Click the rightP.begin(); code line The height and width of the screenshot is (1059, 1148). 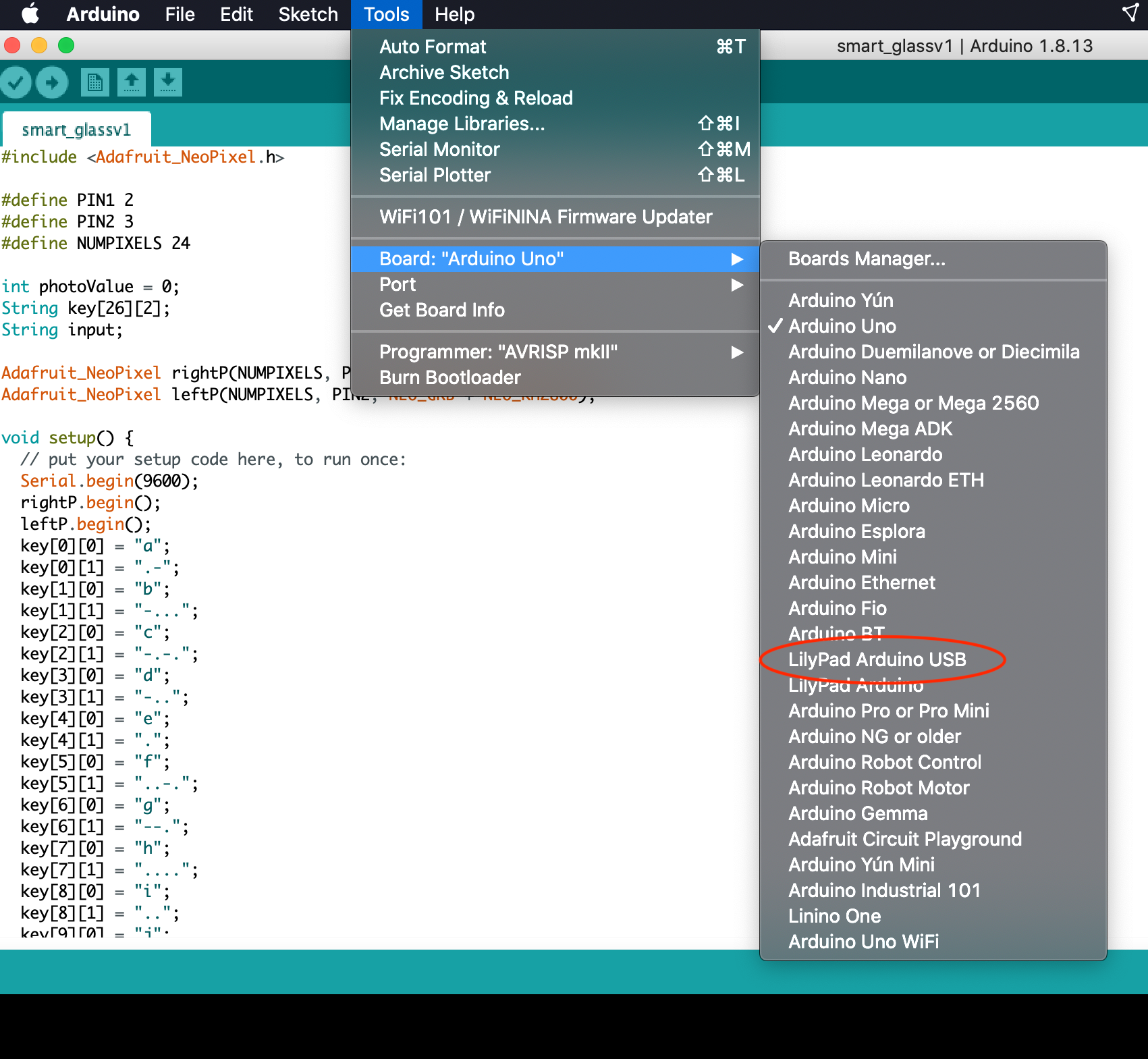(90, 502)
